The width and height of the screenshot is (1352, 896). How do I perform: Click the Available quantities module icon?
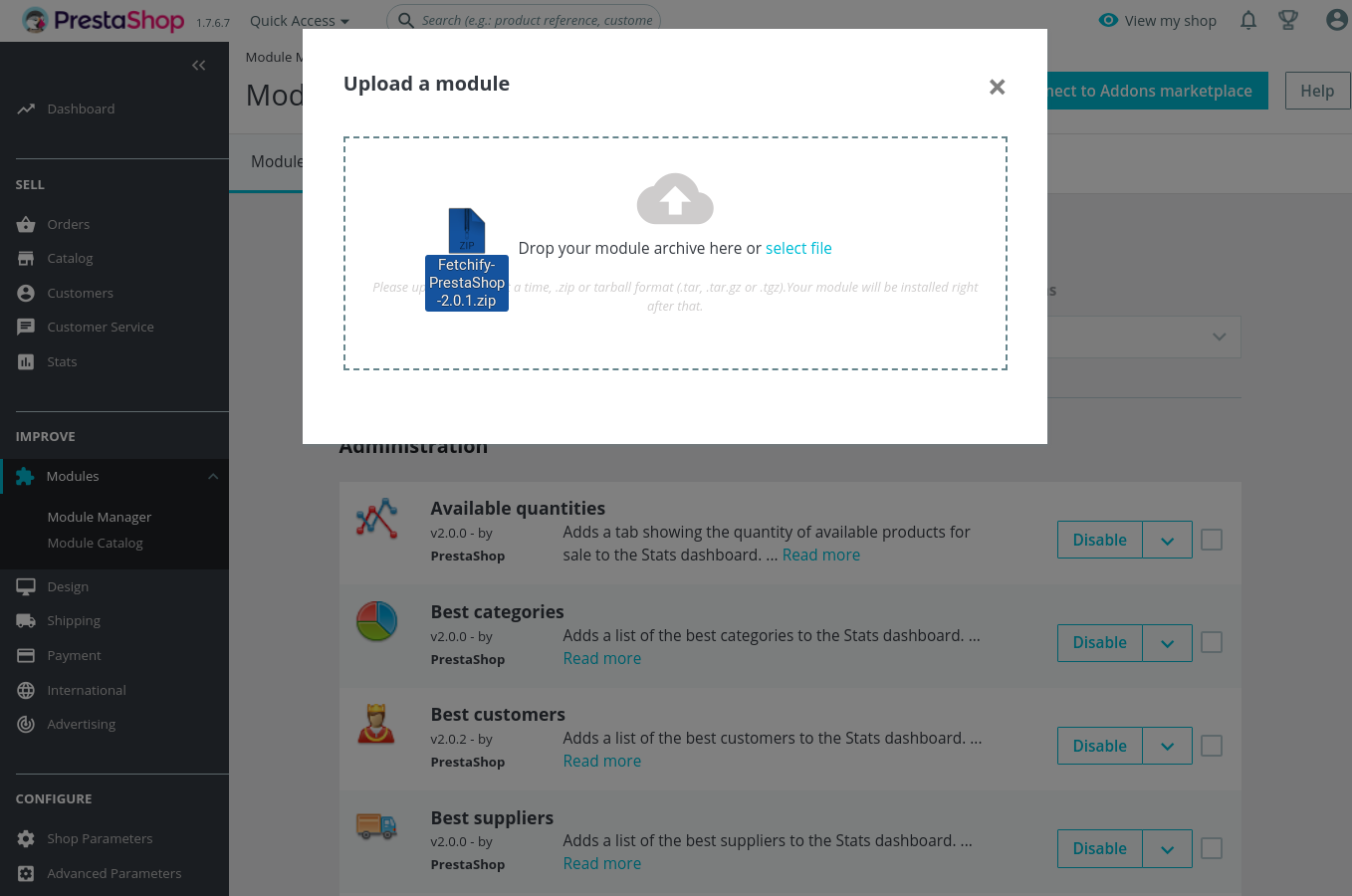[x=376, y=519]
